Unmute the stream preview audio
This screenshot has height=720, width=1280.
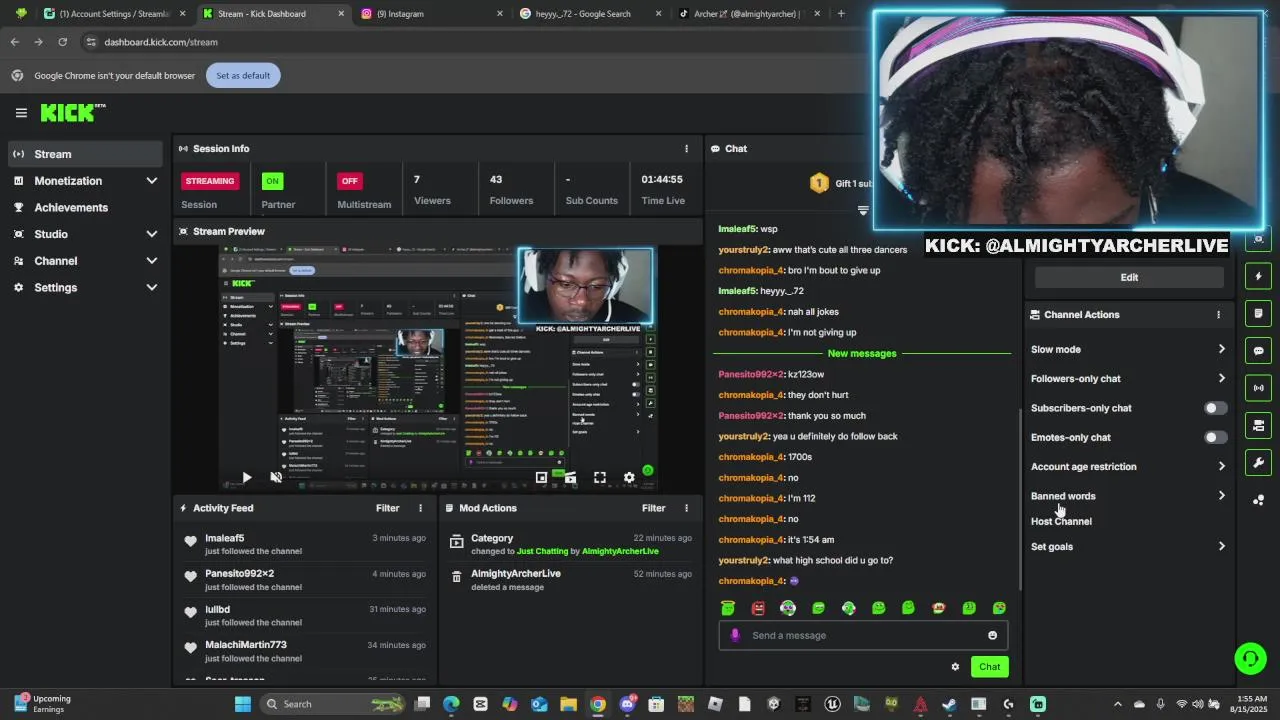(277, 478)
